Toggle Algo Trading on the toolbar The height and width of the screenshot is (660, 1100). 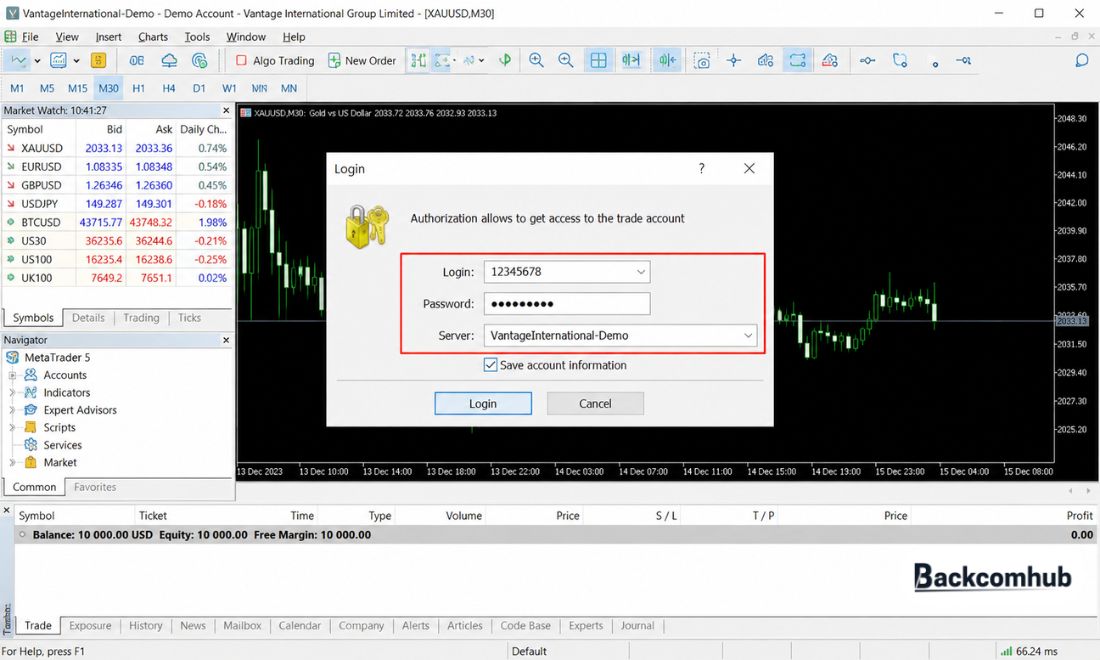point(274,61)
